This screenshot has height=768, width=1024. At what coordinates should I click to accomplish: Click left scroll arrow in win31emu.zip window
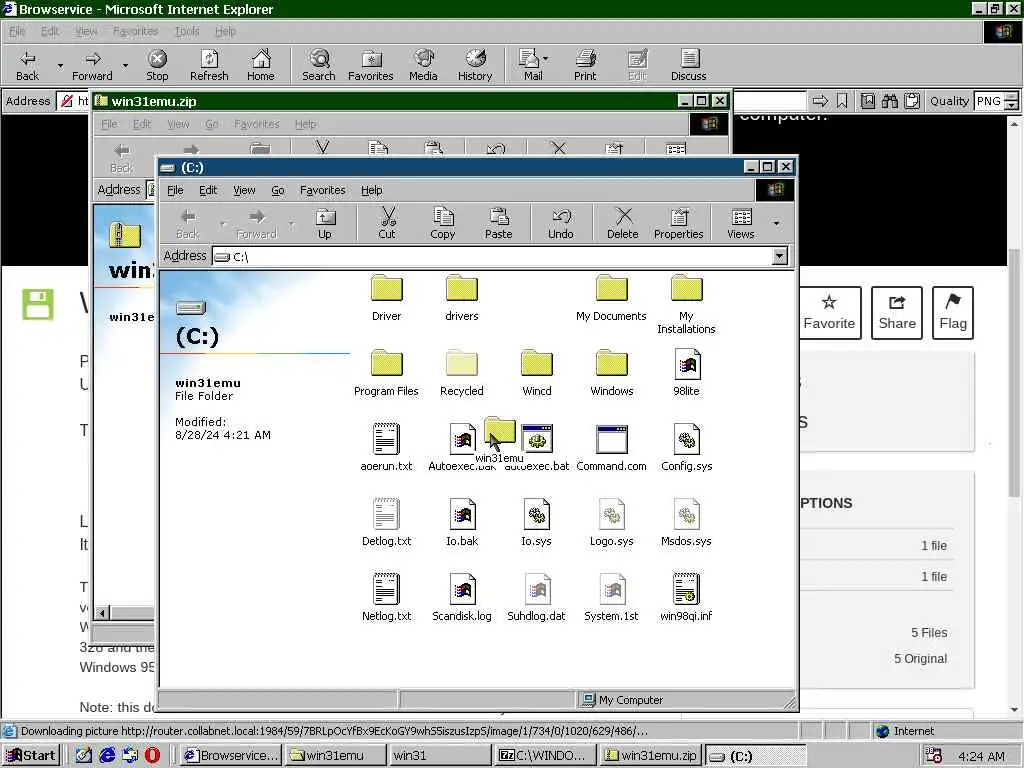click(x=102, y=613)
